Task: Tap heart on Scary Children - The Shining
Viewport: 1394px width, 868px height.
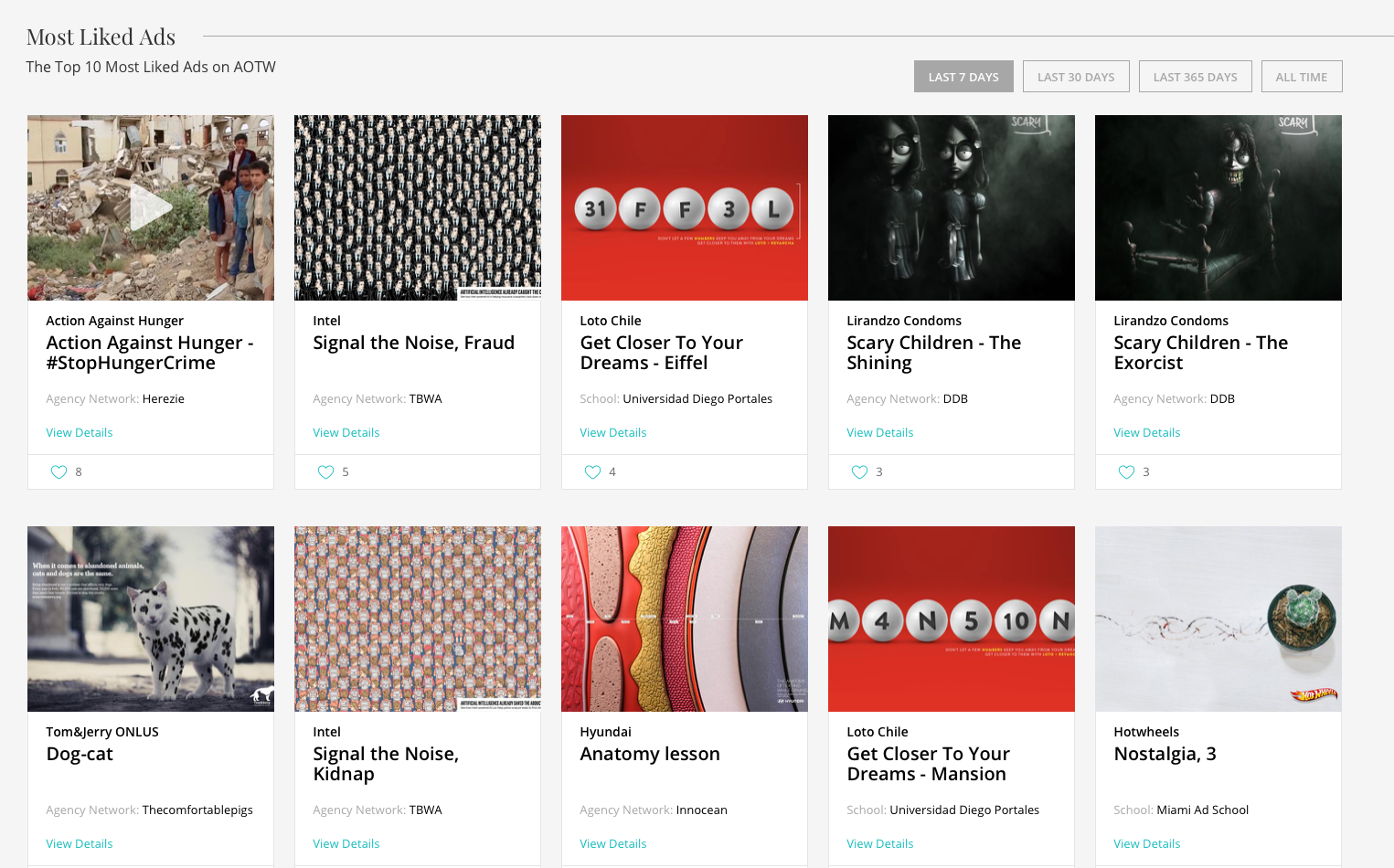Action: click(859, 472)
